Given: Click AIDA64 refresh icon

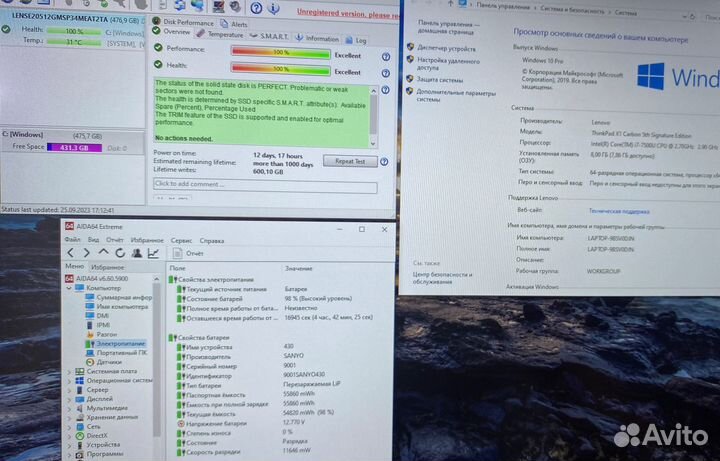Looking at the screenshot, I should tap(120, 253).
